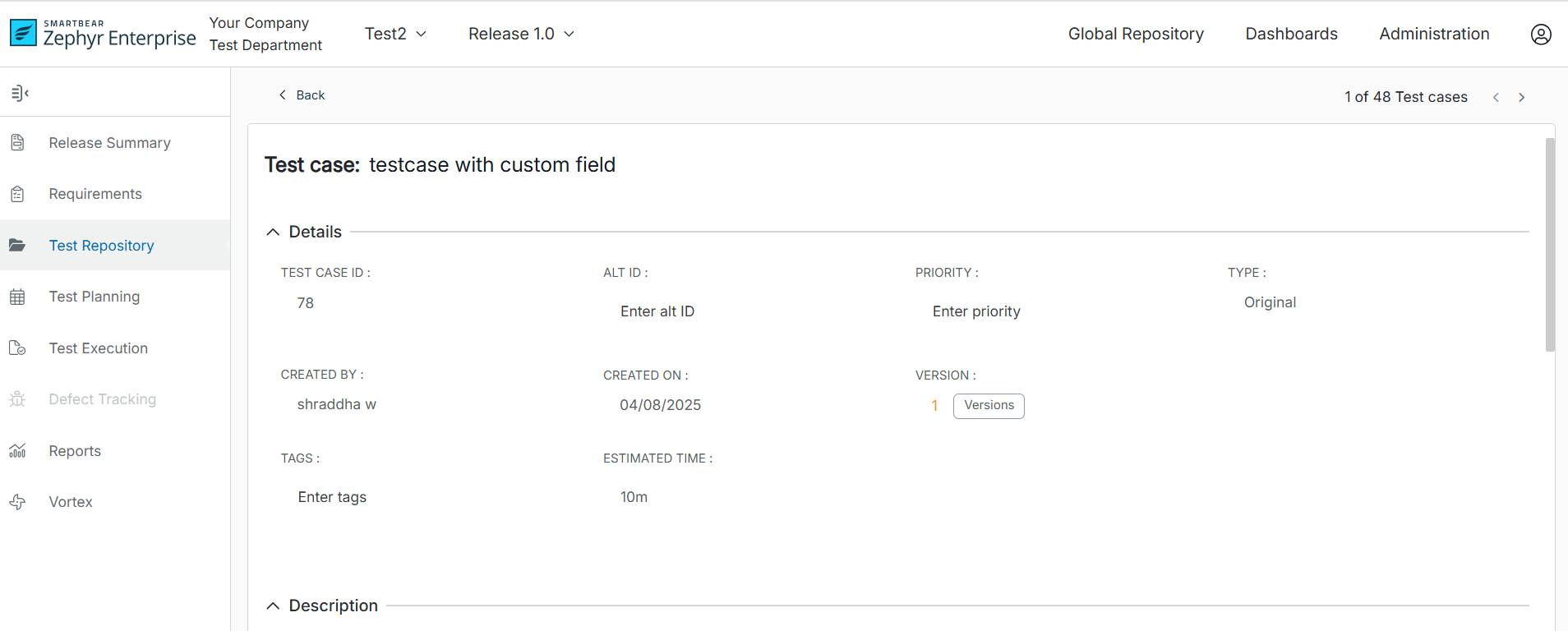The width and height of the screenshot is (1568, 631).
Task: Click the Vortex icon in sidebar
Action: point(17,502)
